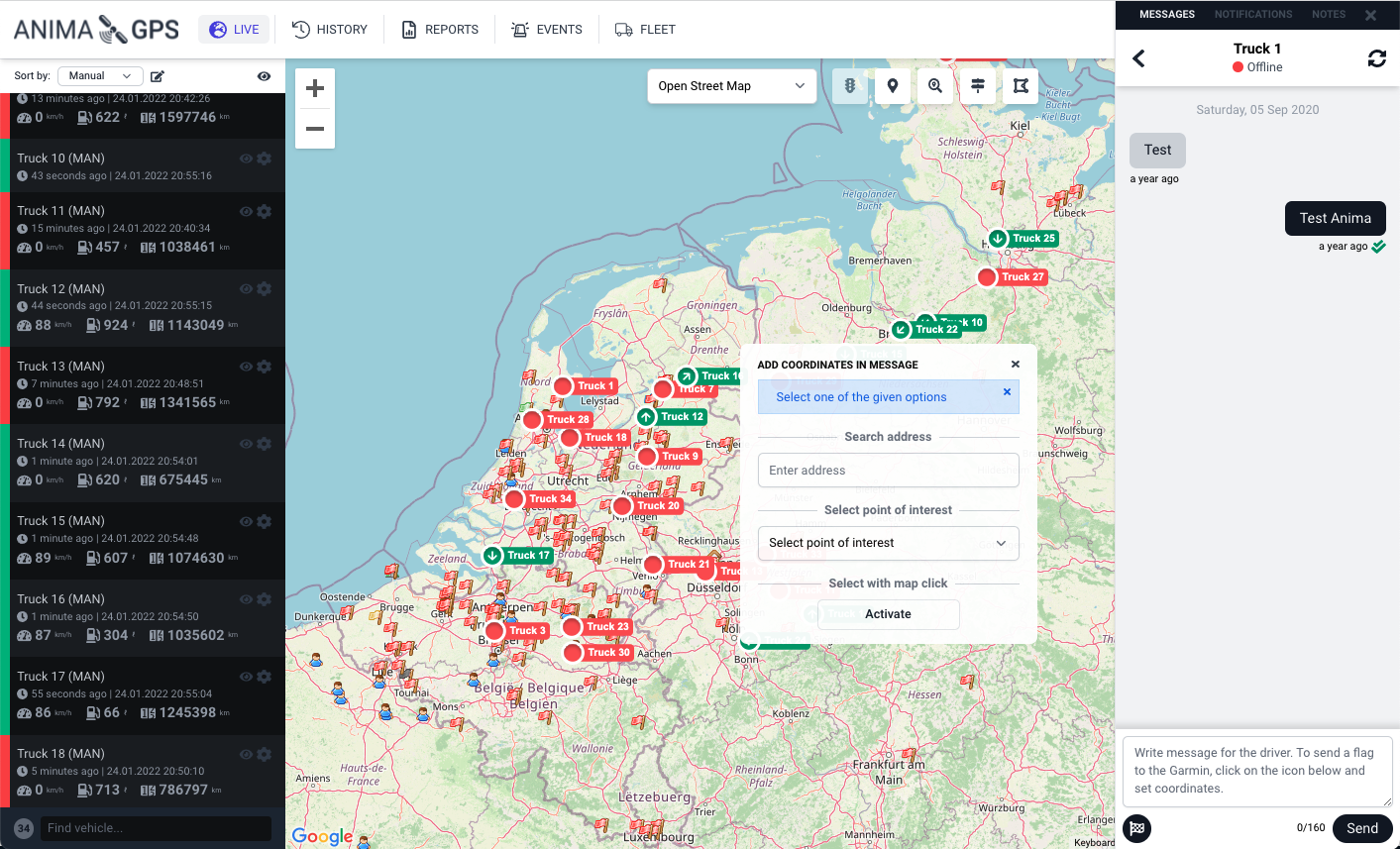
Task: Refresh the Truck 1 conversation
Action: tap(1376, 58)
